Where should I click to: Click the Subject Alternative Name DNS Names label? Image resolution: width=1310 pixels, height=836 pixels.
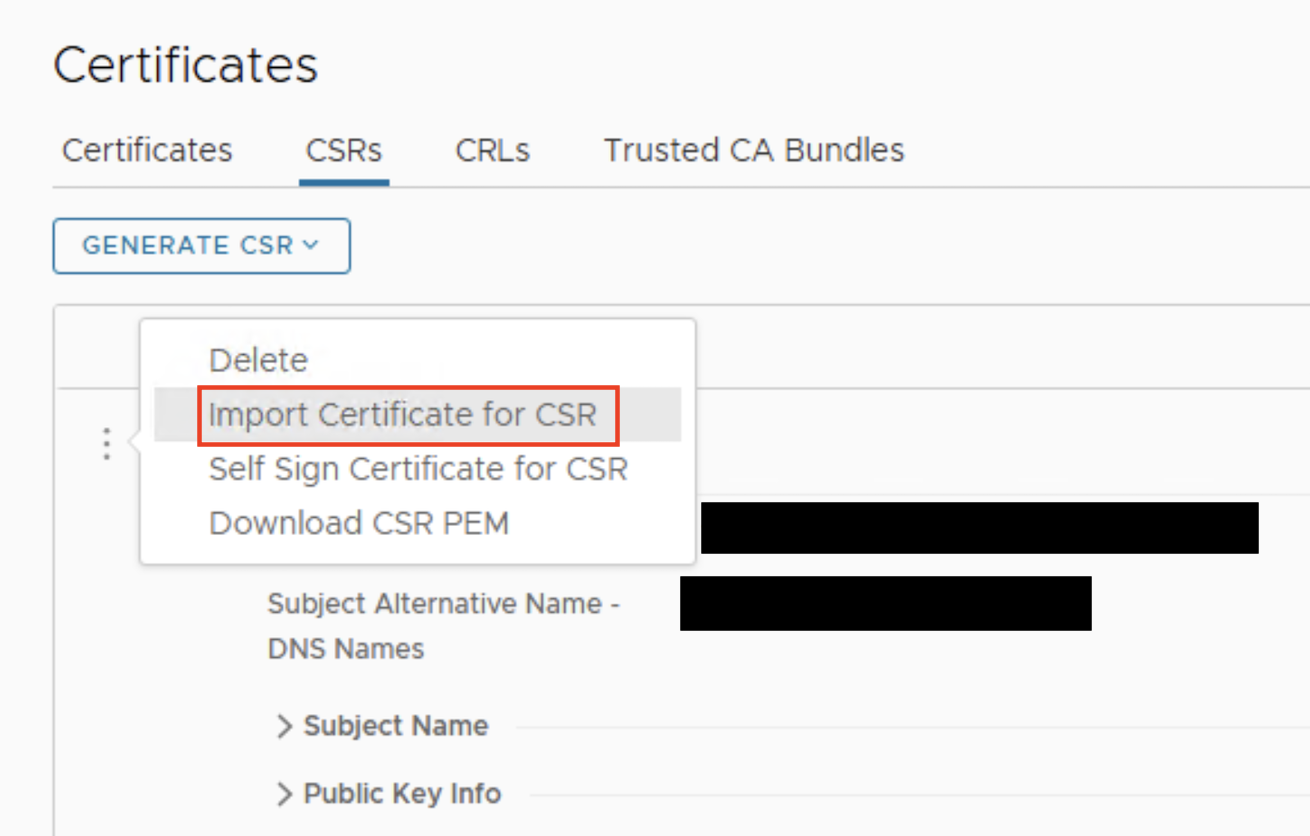coord(444,626)
